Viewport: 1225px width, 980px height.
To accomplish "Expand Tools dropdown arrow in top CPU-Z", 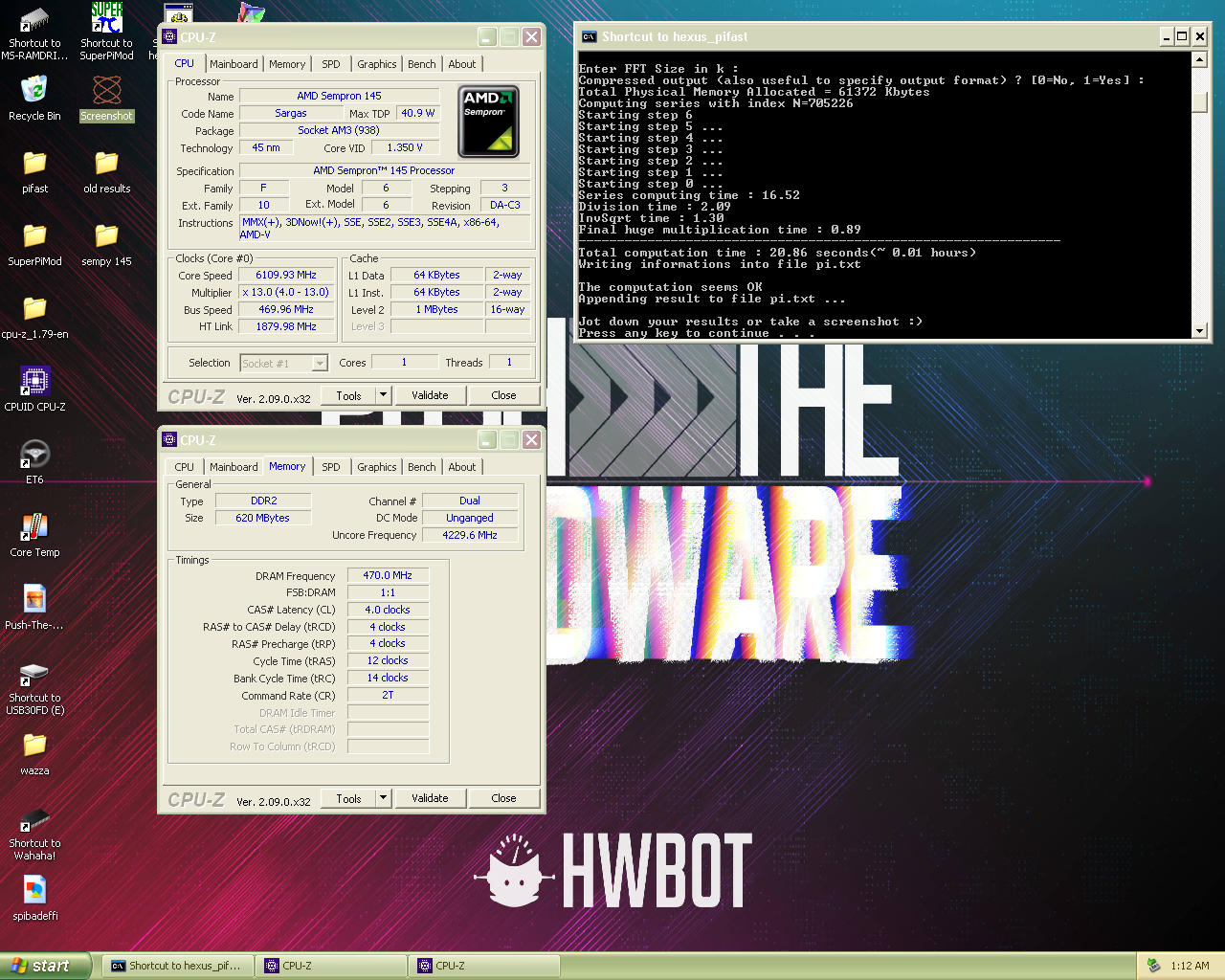I will tap(383, 395).
